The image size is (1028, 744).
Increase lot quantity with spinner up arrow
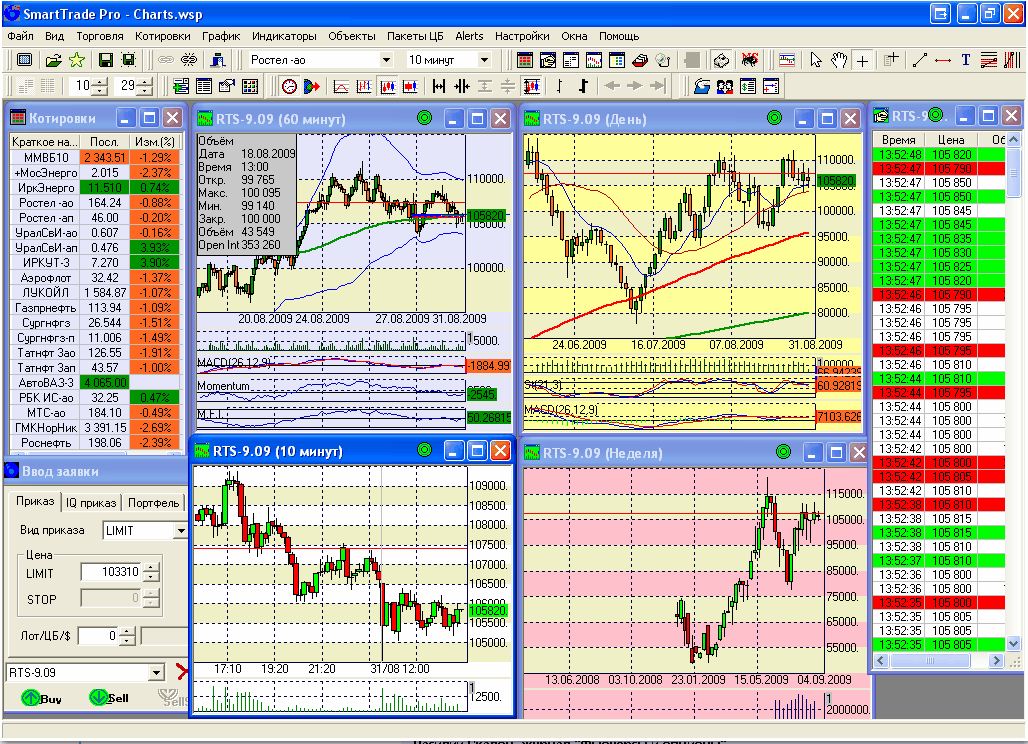pyautogui.click(x=128, y=632)
